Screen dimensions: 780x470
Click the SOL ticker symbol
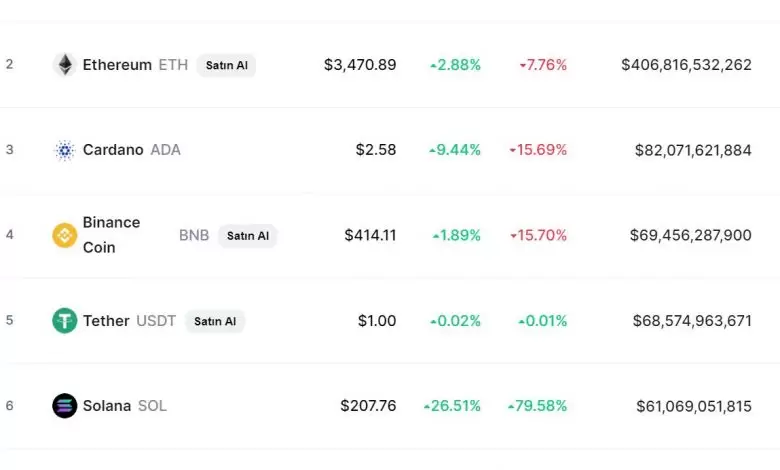point(152,406)
